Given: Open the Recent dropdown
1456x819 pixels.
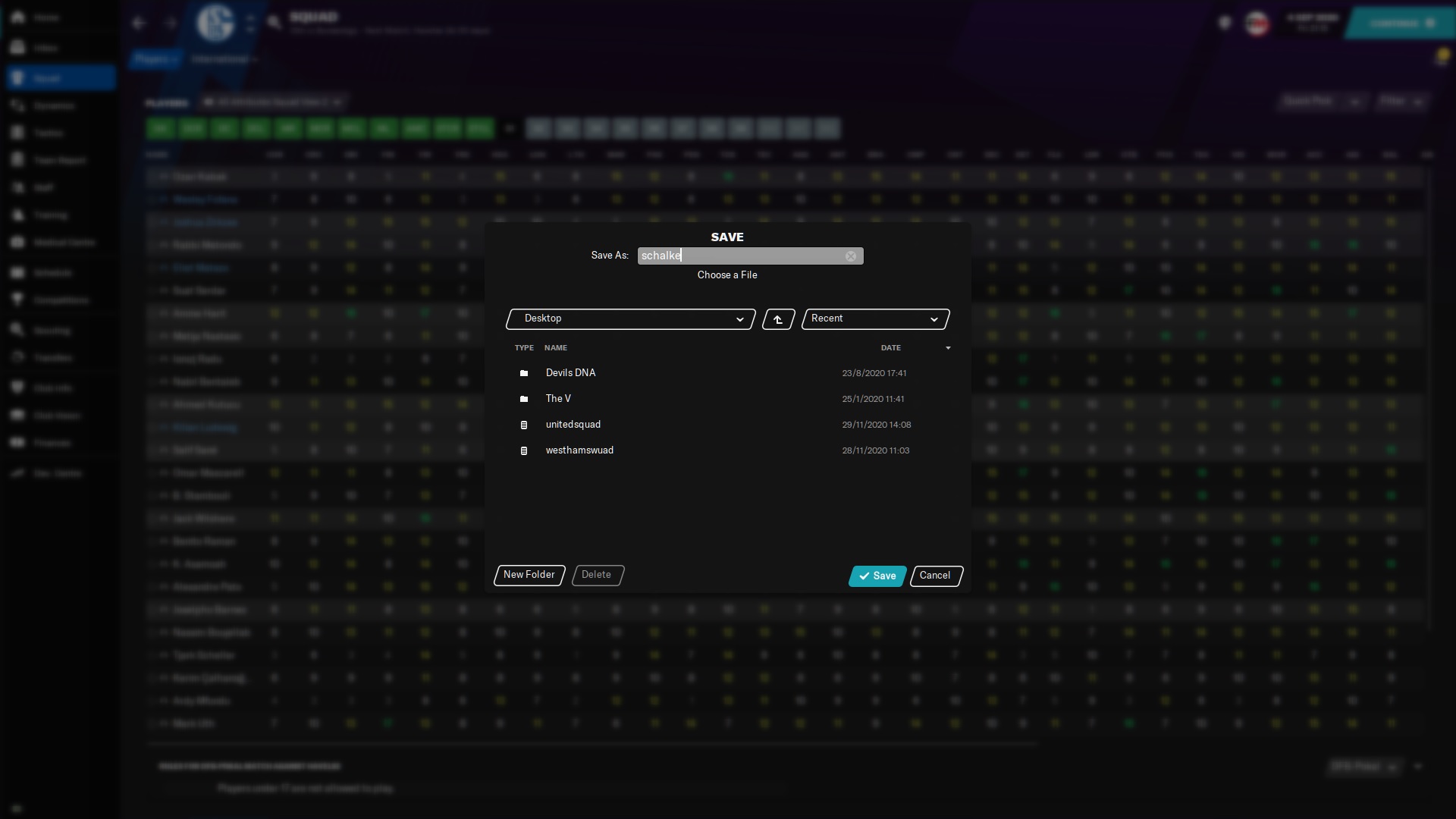Looking at the screenshot, I should pos(875,319).
